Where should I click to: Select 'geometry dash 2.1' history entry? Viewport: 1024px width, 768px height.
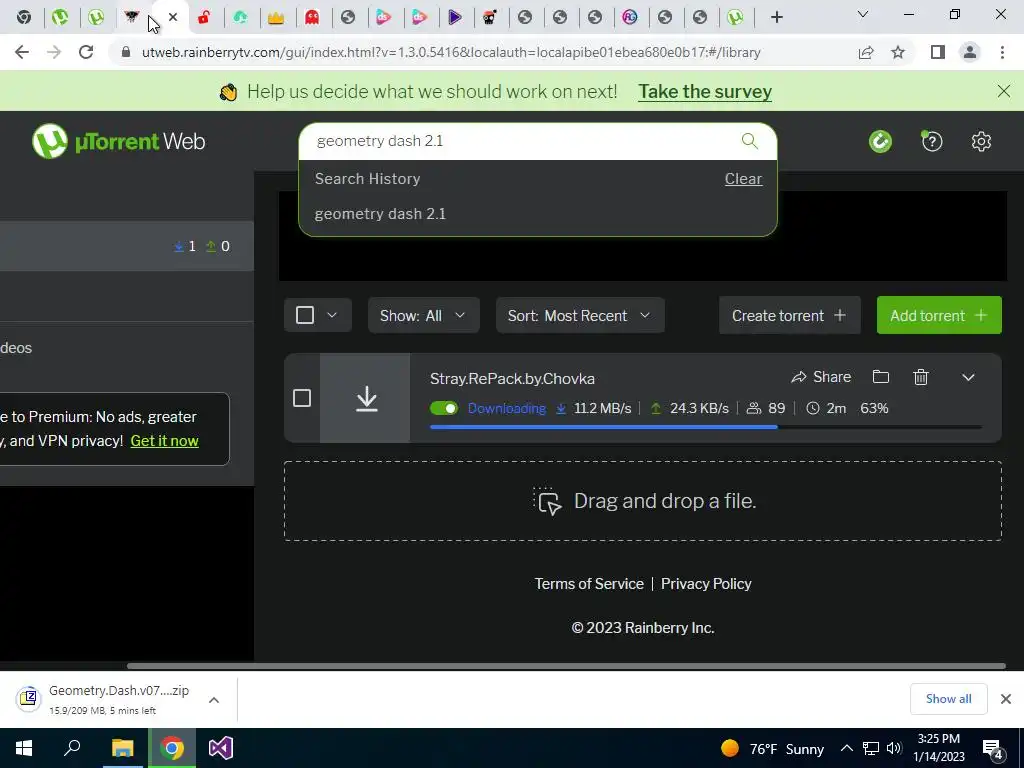(x=380, y=214)
